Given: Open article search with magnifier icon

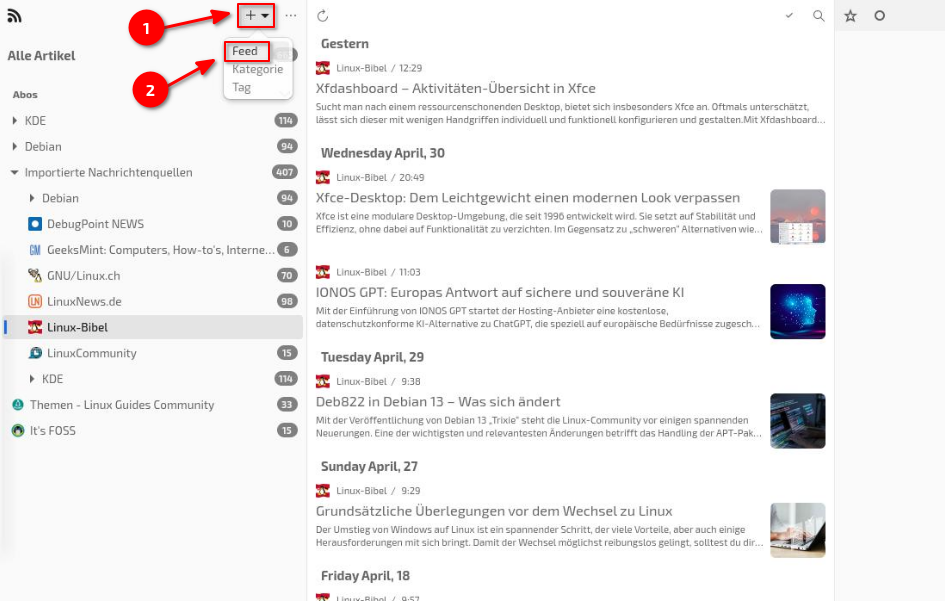Looking at the screenshot, I should coord(818,16).
